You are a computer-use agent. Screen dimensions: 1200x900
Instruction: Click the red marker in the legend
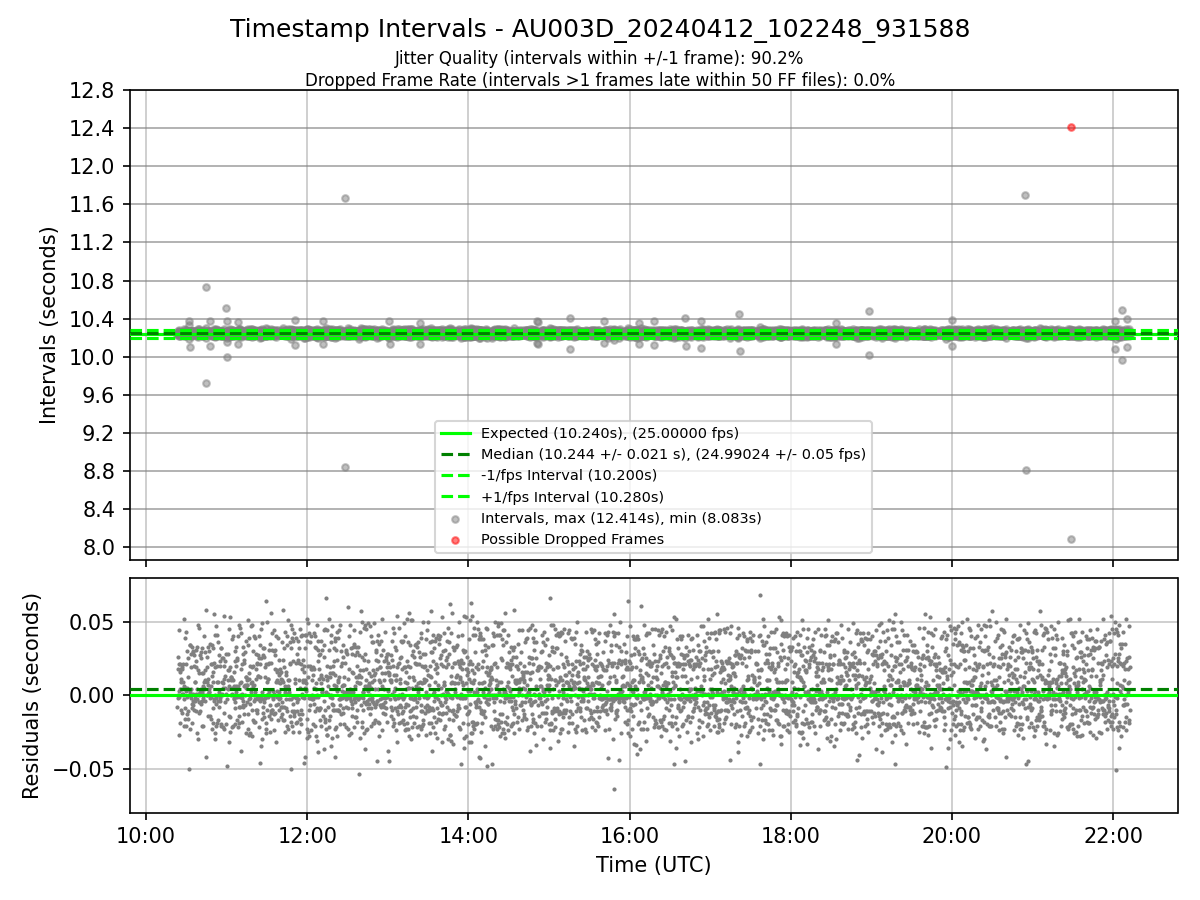coord(455,540)
